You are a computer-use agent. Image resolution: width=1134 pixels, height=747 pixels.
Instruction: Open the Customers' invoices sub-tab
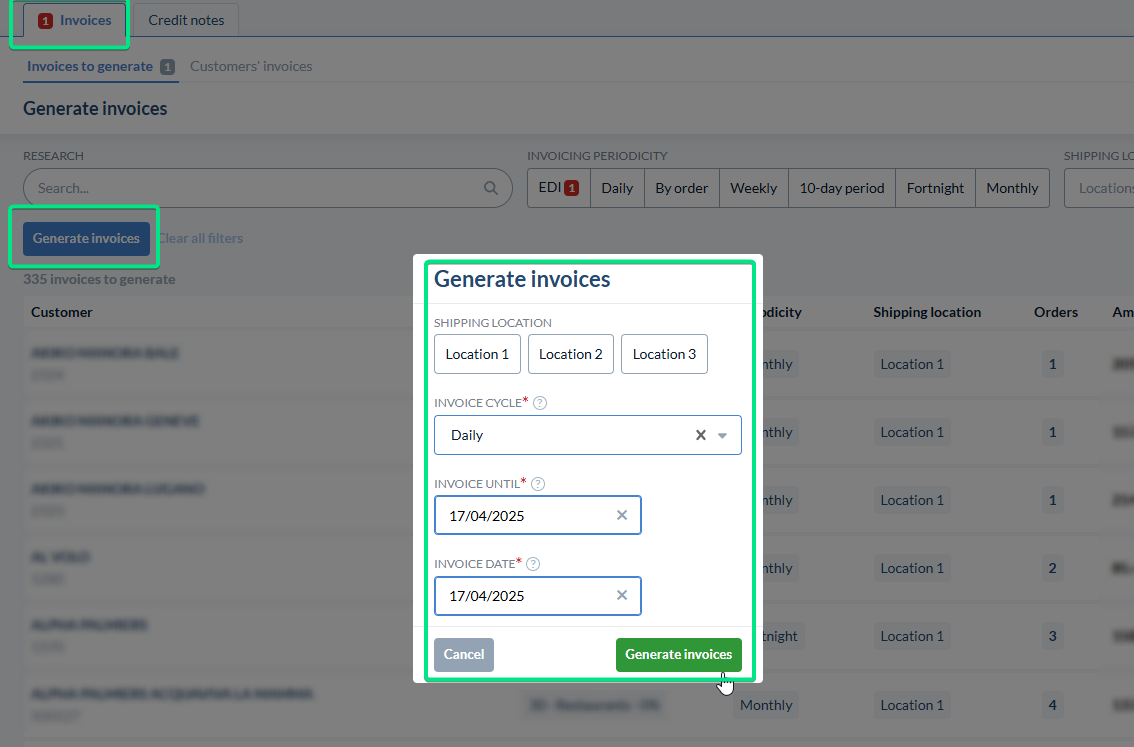pyautogui.click(x=251, y=66)
